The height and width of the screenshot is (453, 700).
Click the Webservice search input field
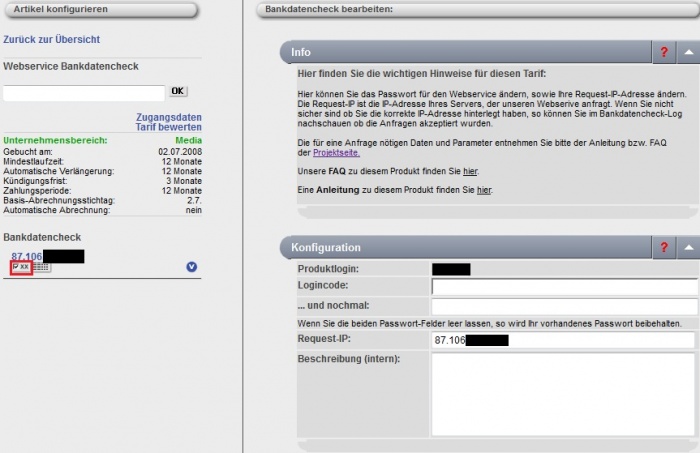point(84,92)
